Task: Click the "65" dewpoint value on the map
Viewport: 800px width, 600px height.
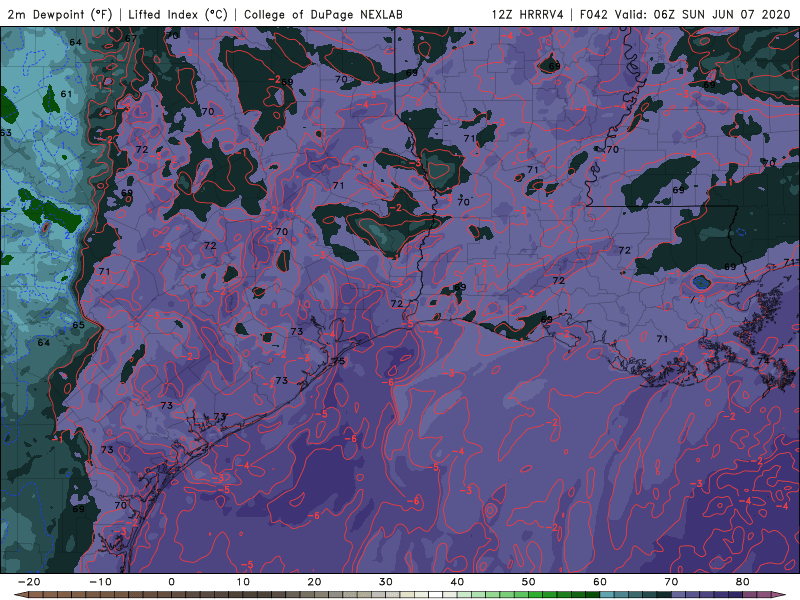Action: (x=78, y=325)
